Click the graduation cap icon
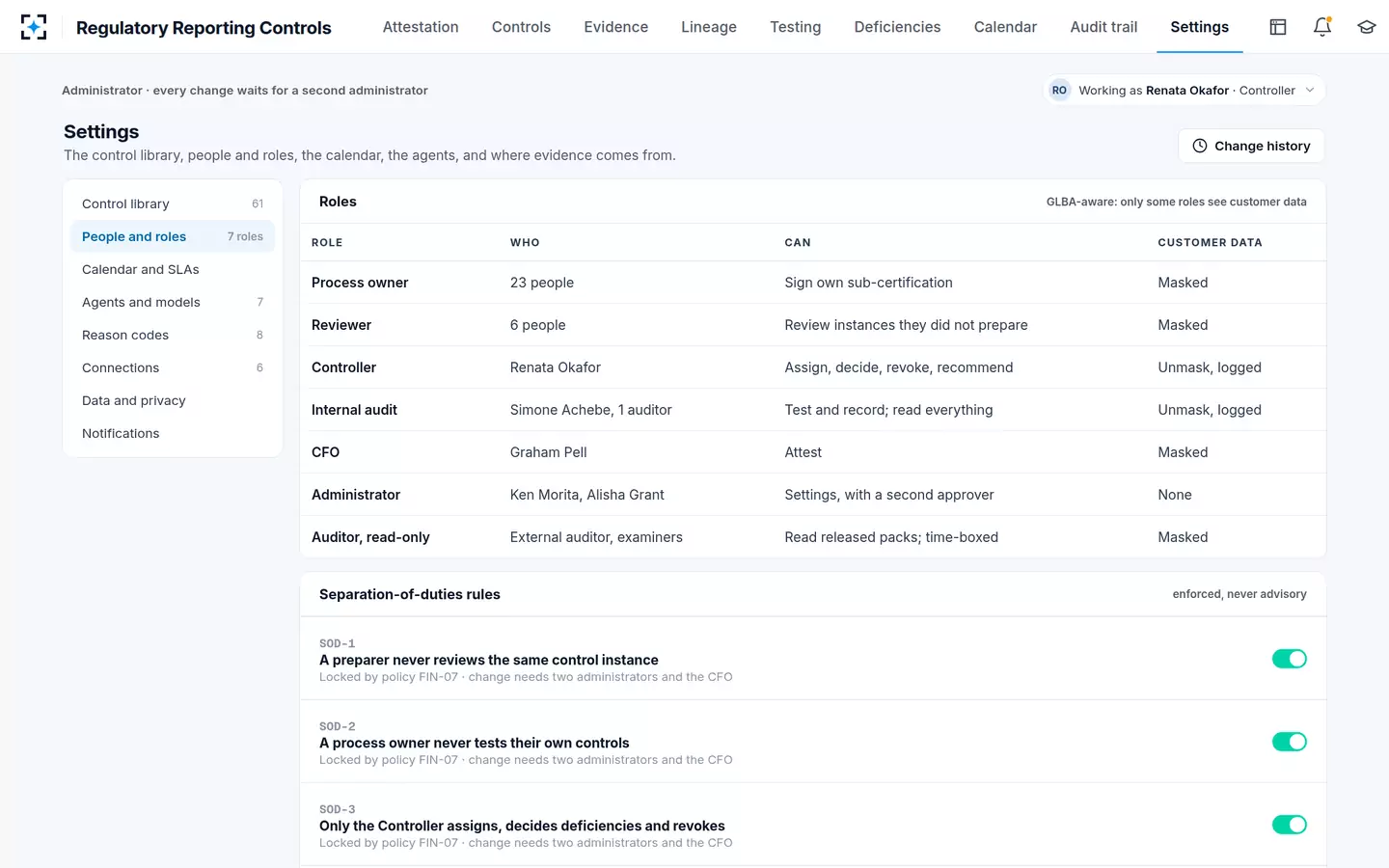Viewport: 1389px width, 868px height. [1367, 27]
